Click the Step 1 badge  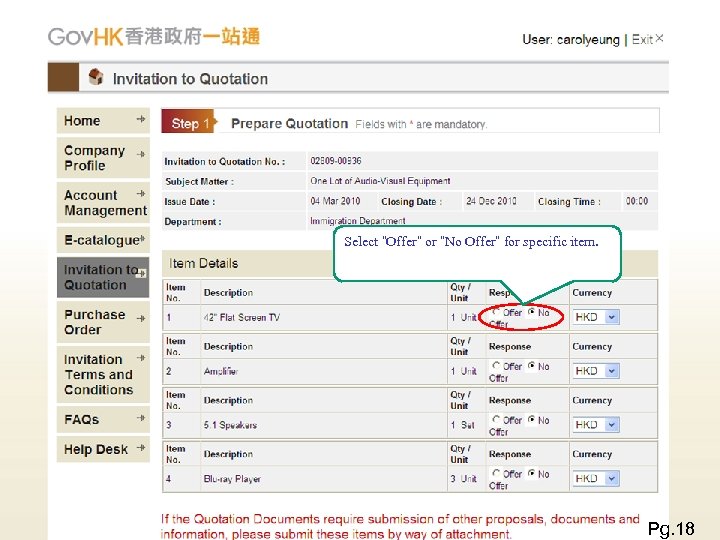(189, 122)
